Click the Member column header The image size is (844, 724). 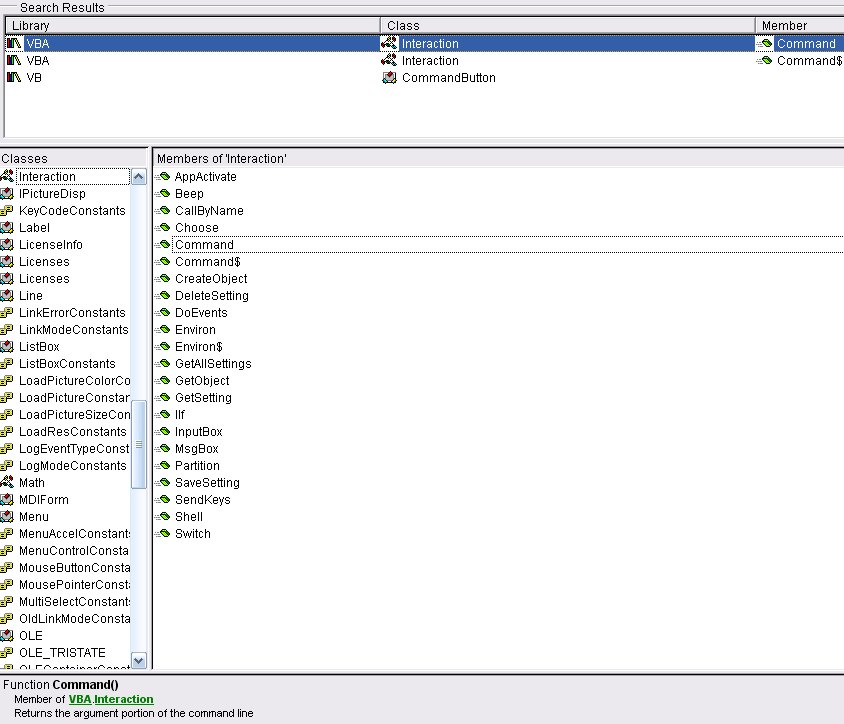798,25
